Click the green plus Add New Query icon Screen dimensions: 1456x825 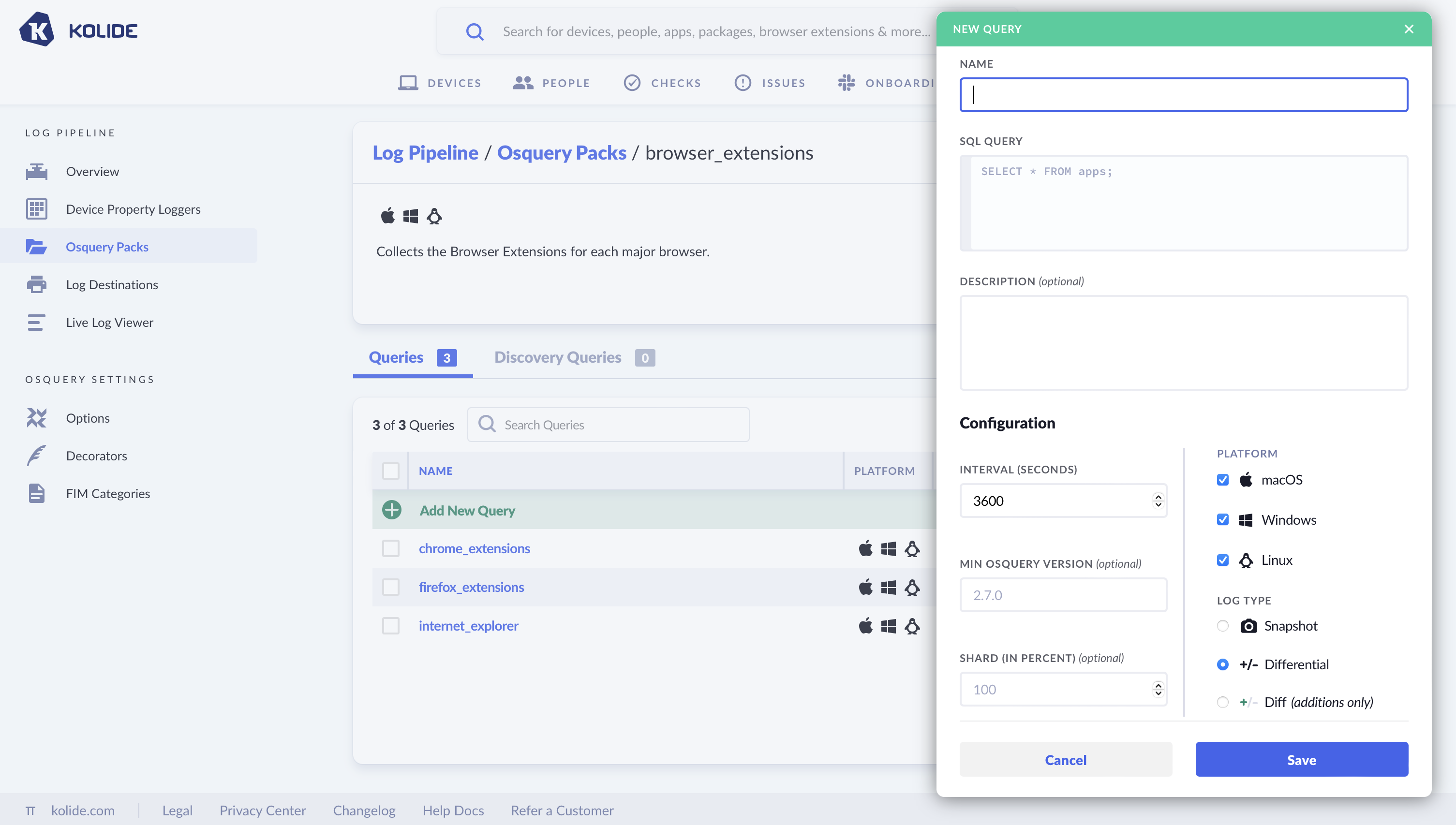click(x=391, y=510)
